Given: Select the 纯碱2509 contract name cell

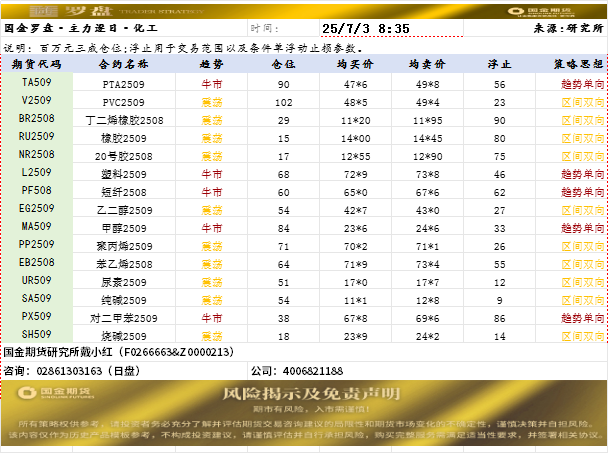Looking at the screenshot, I should [x=124, y=300].
